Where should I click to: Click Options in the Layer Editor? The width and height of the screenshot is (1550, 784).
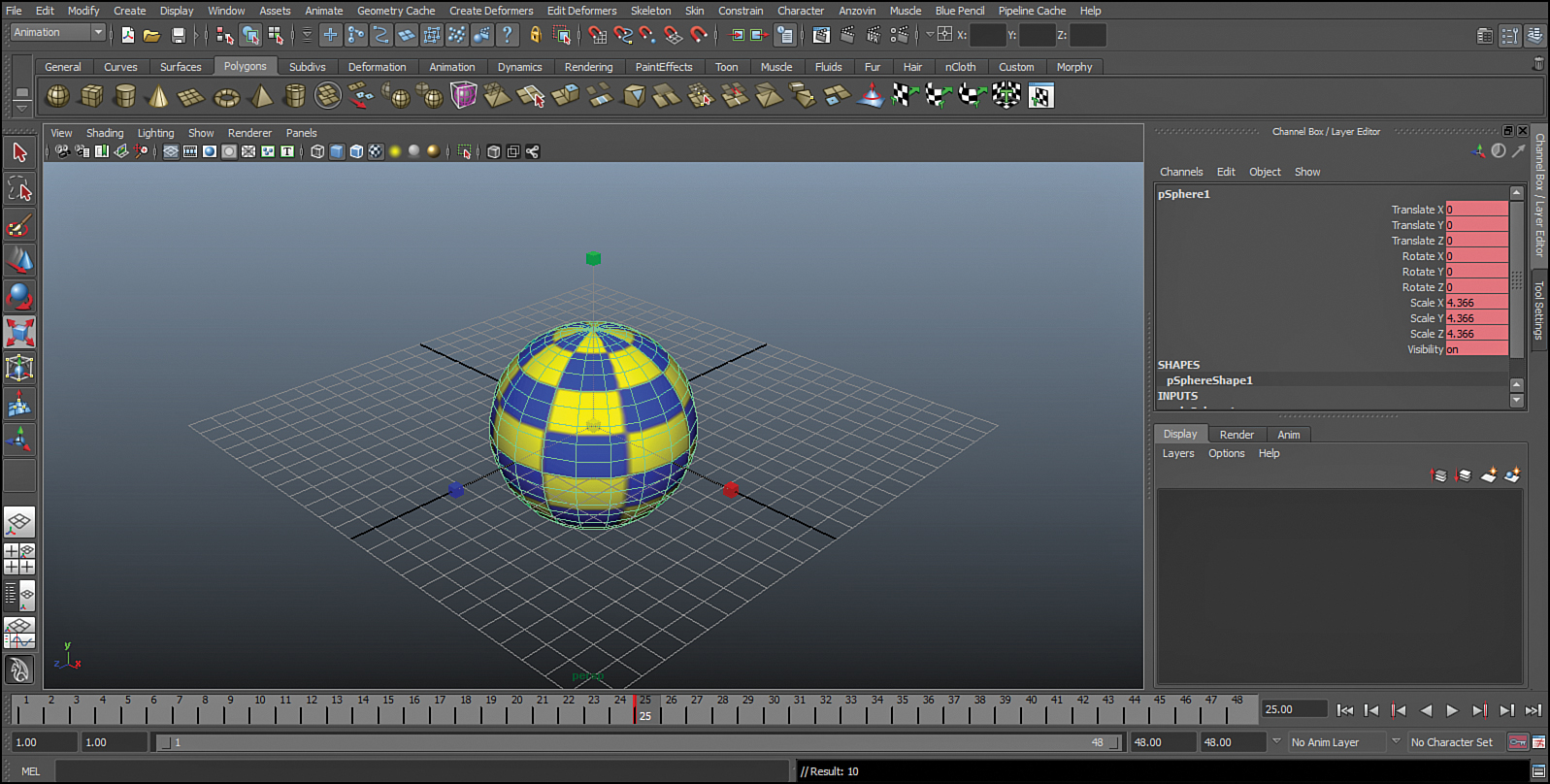[x=1226, y=453]
